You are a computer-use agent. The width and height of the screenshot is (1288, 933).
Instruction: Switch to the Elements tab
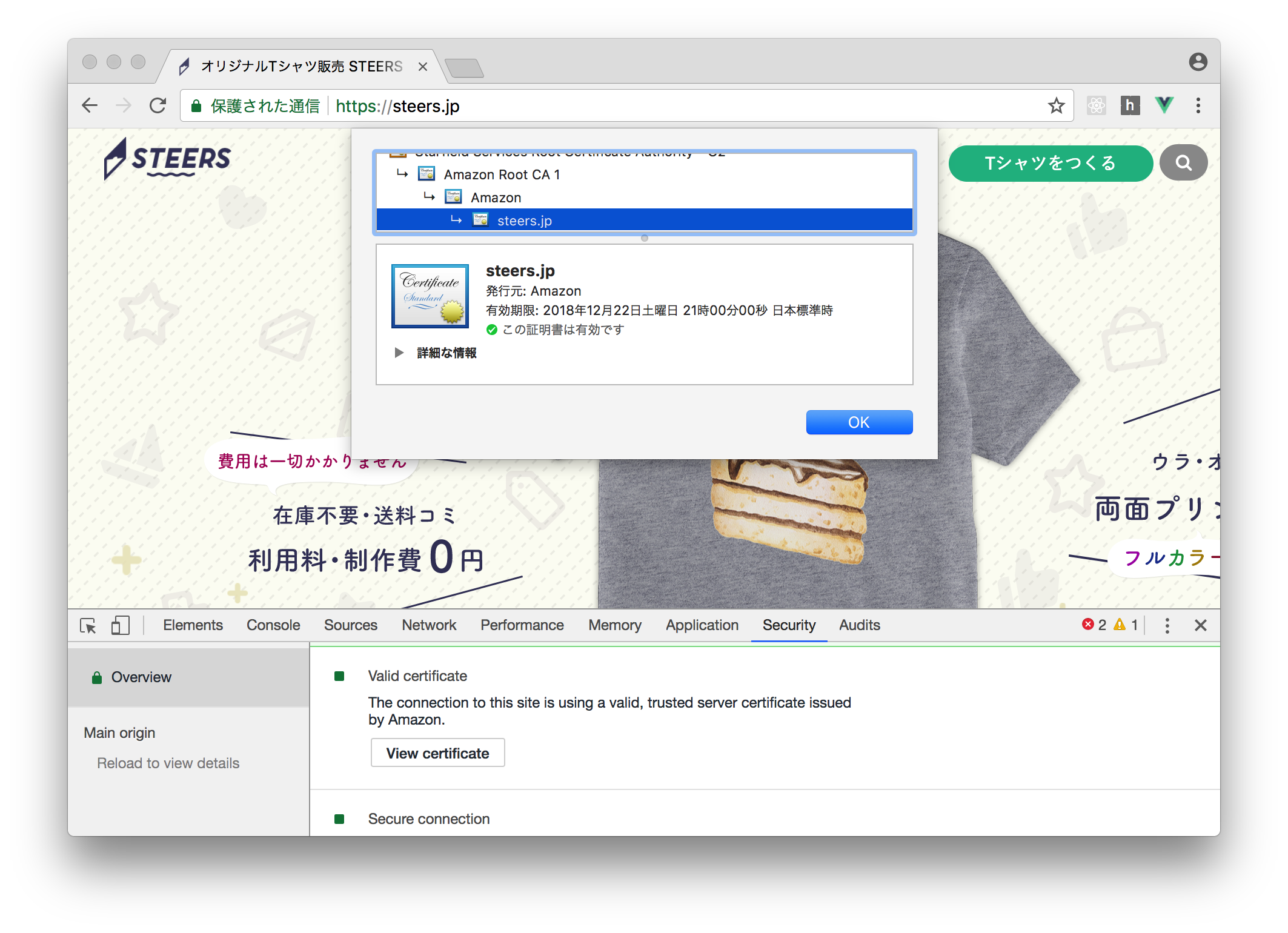tap(193, 625)
